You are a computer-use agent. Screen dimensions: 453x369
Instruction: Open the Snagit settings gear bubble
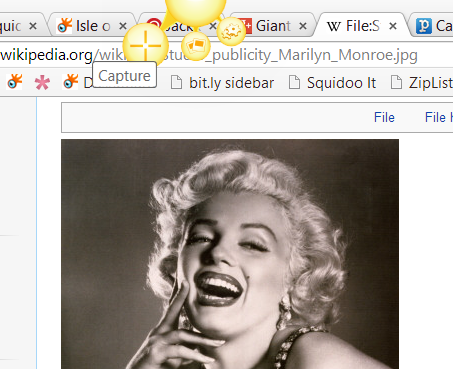point(231,31)
